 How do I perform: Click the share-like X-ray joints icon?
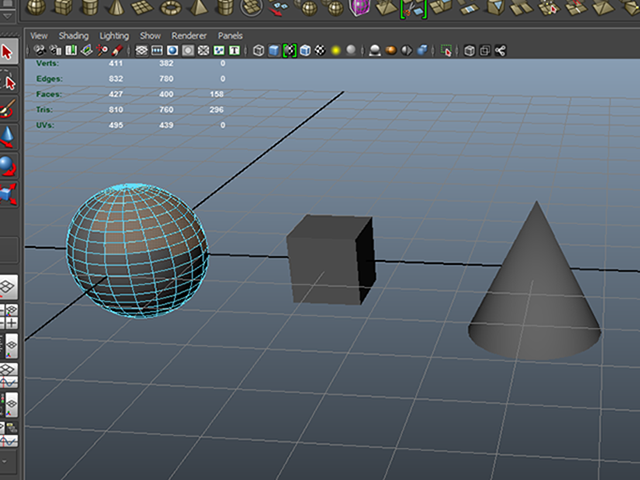pyautogui.click(x=500, y=51)
